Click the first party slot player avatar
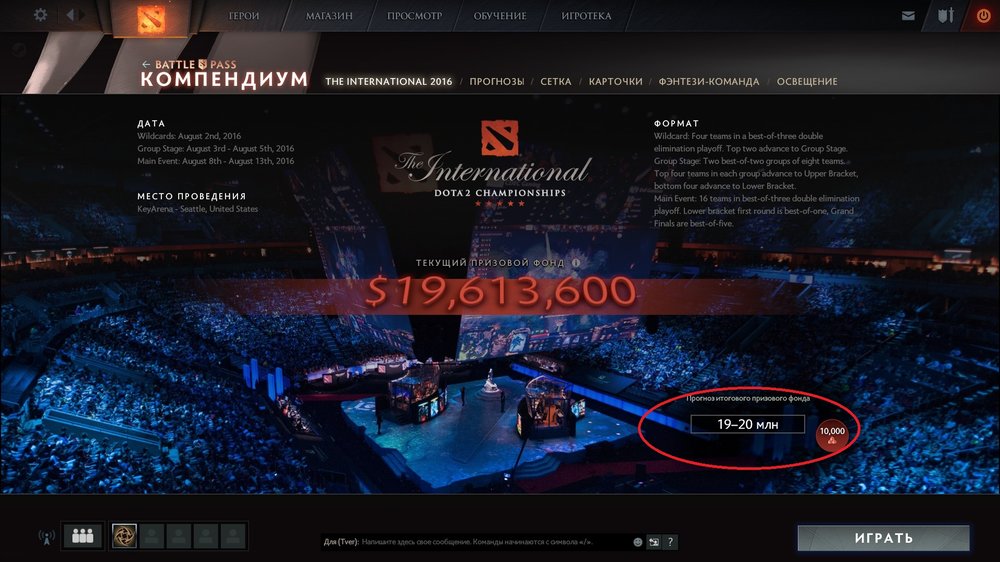The image size is (1000, 562). tap(124, 536)
